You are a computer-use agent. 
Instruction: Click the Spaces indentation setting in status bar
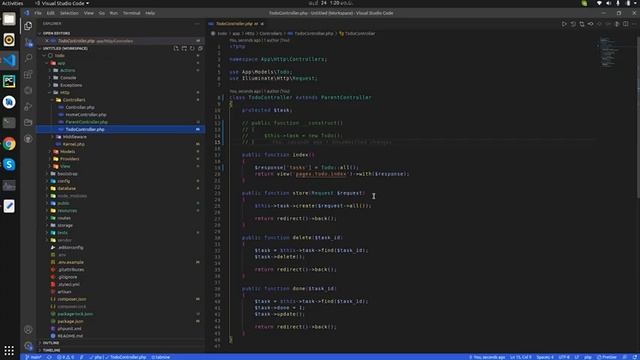[545, 357]
